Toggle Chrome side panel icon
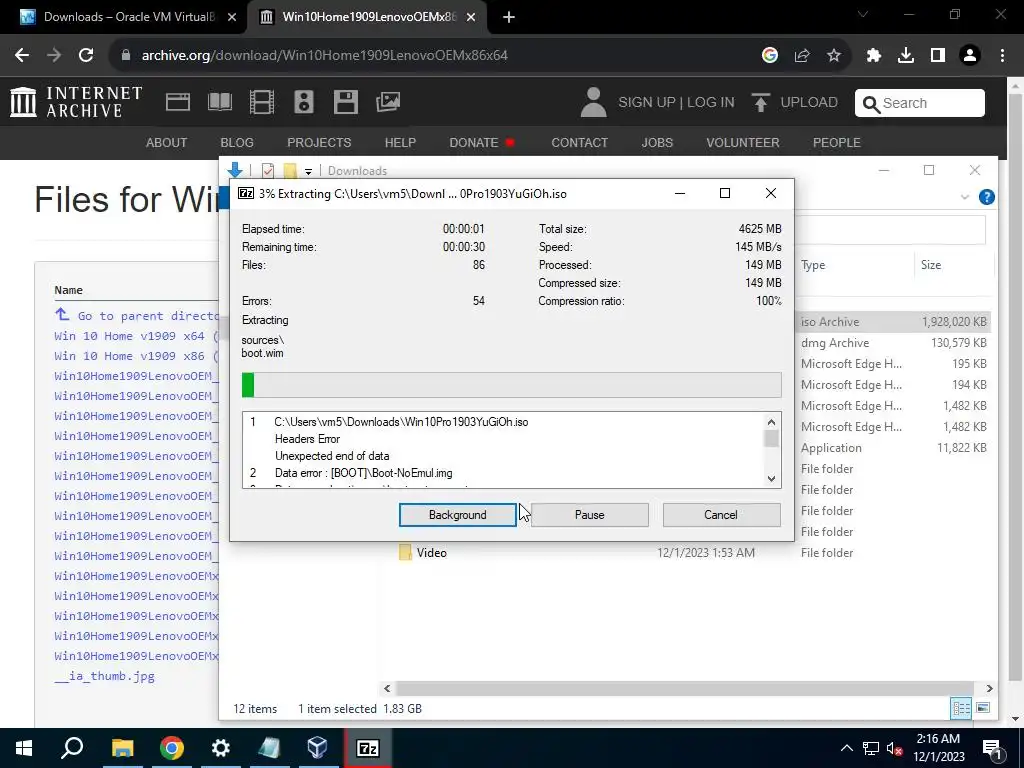The image size is (1024, 768). pyautogui.click(x=938, y=56)
